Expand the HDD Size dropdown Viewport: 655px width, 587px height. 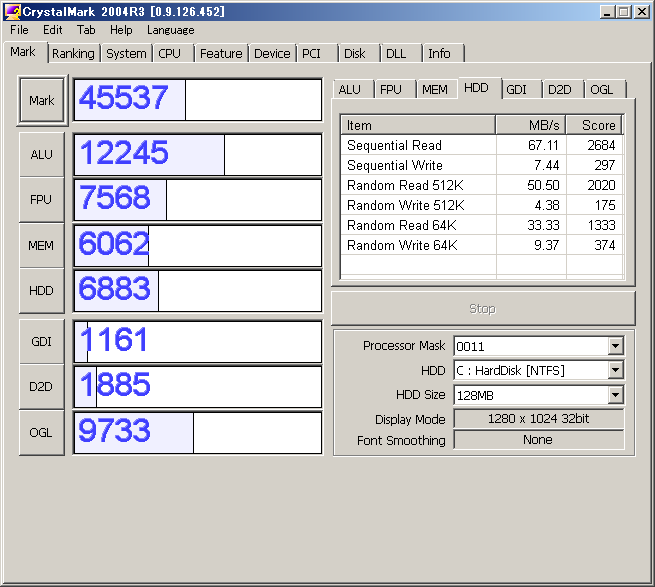[x=615, y=396]
